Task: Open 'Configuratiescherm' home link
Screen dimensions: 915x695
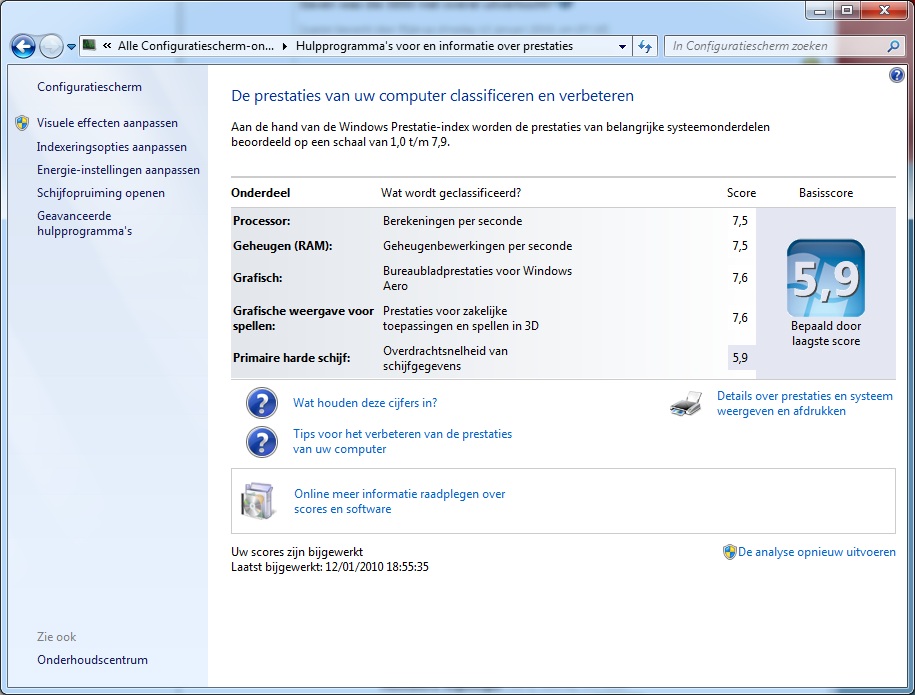Action: [x=89, y=87]
